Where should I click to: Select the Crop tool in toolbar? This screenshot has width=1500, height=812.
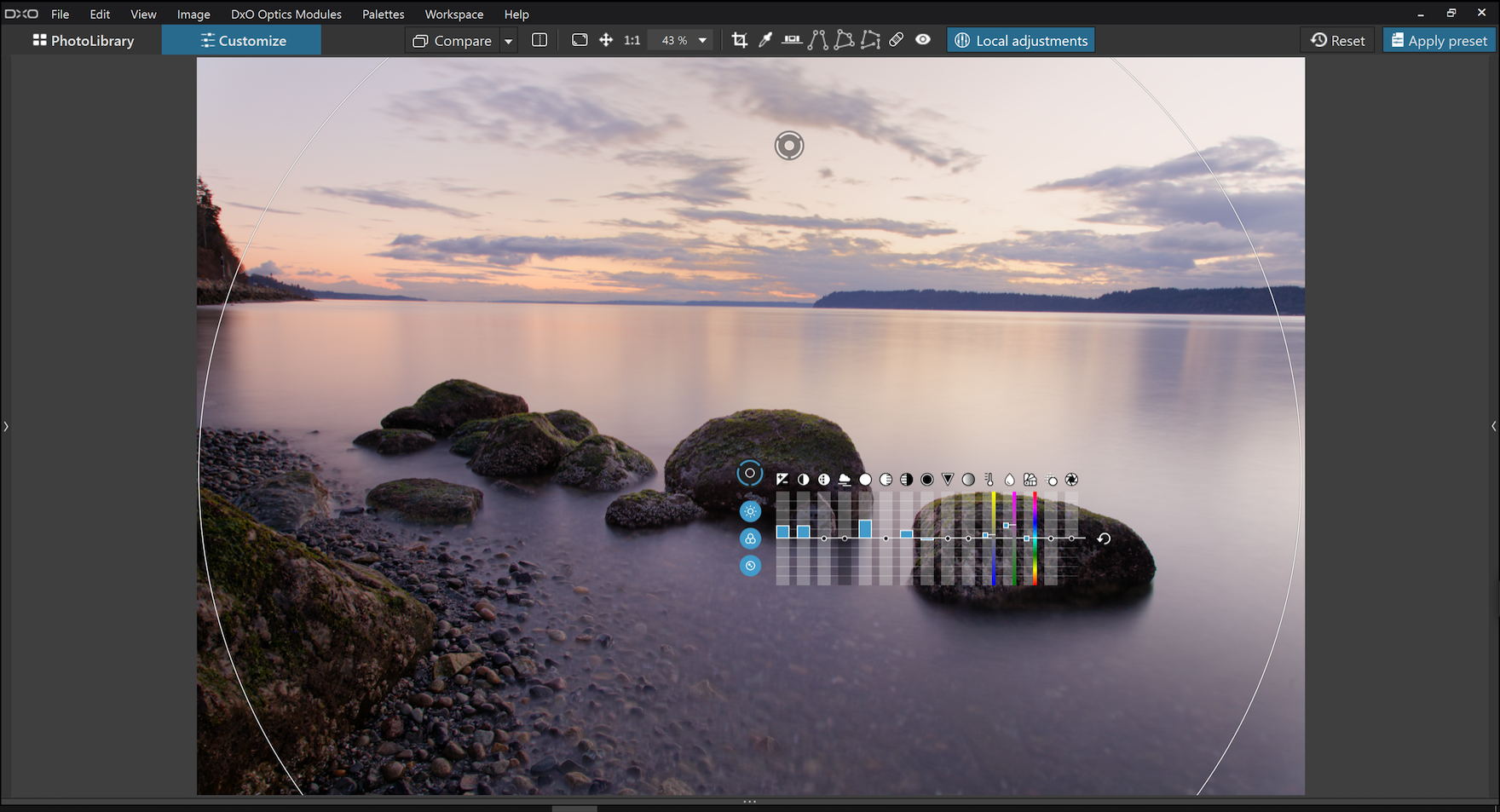pos(739,40)
